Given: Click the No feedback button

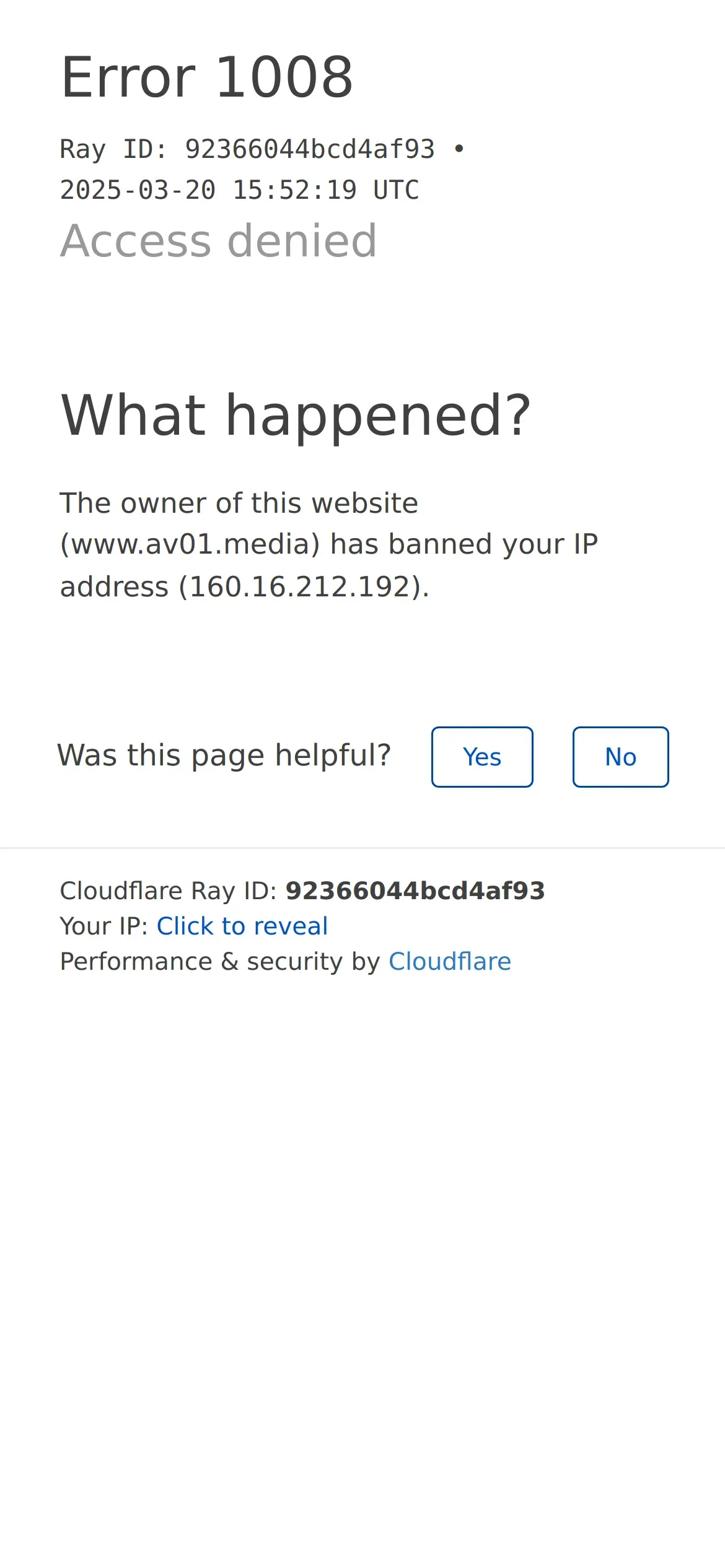Looking at the screenshot, I should (620, 757).
